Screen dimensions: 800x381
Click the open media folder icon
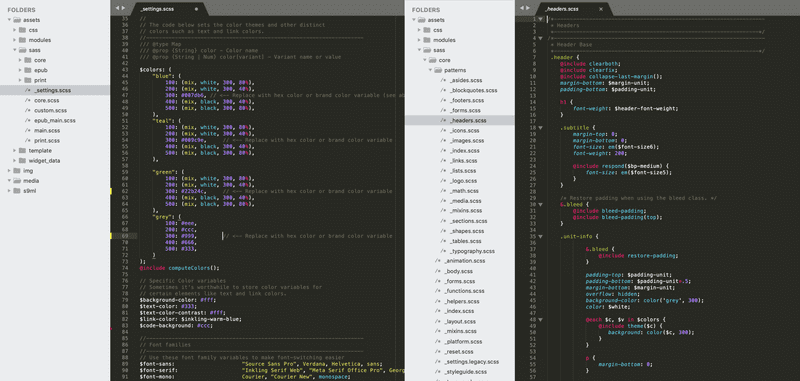pyautogui.click(x=17, y=181)
